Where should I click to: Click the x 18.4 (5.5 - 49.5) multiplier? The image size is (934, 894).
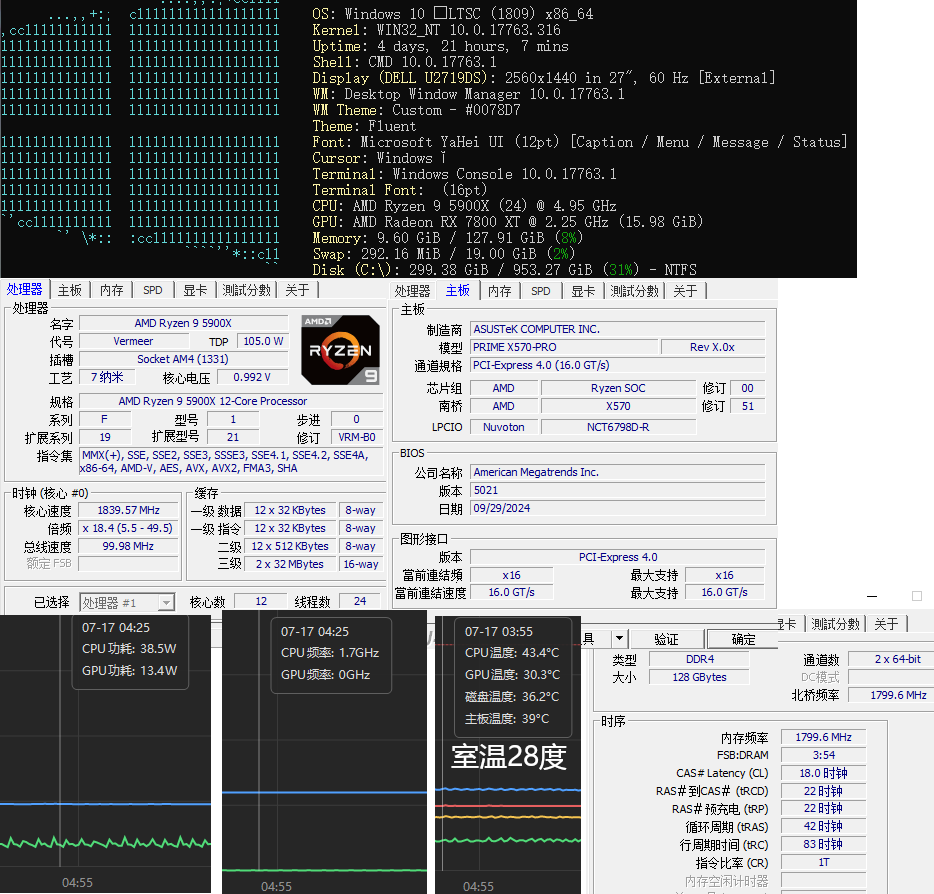point(128,528)
